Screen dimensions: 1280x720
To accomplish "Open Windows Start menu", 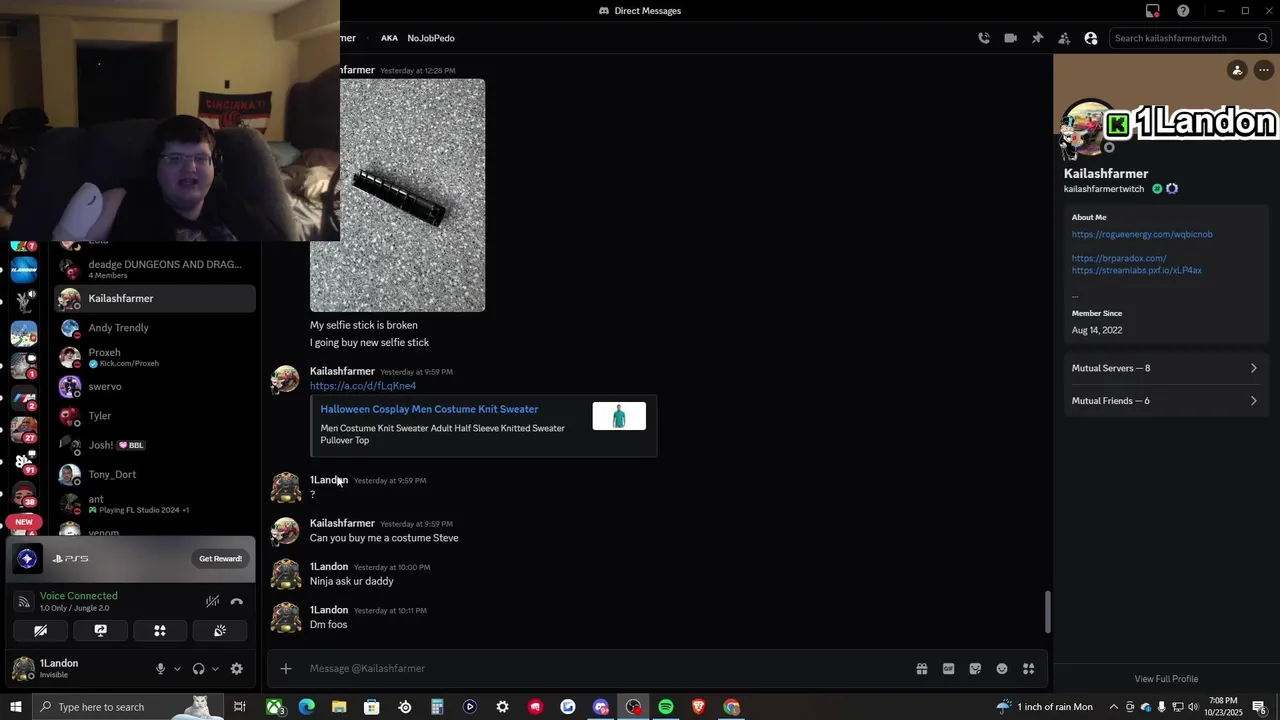I will [x=16, y=707].
